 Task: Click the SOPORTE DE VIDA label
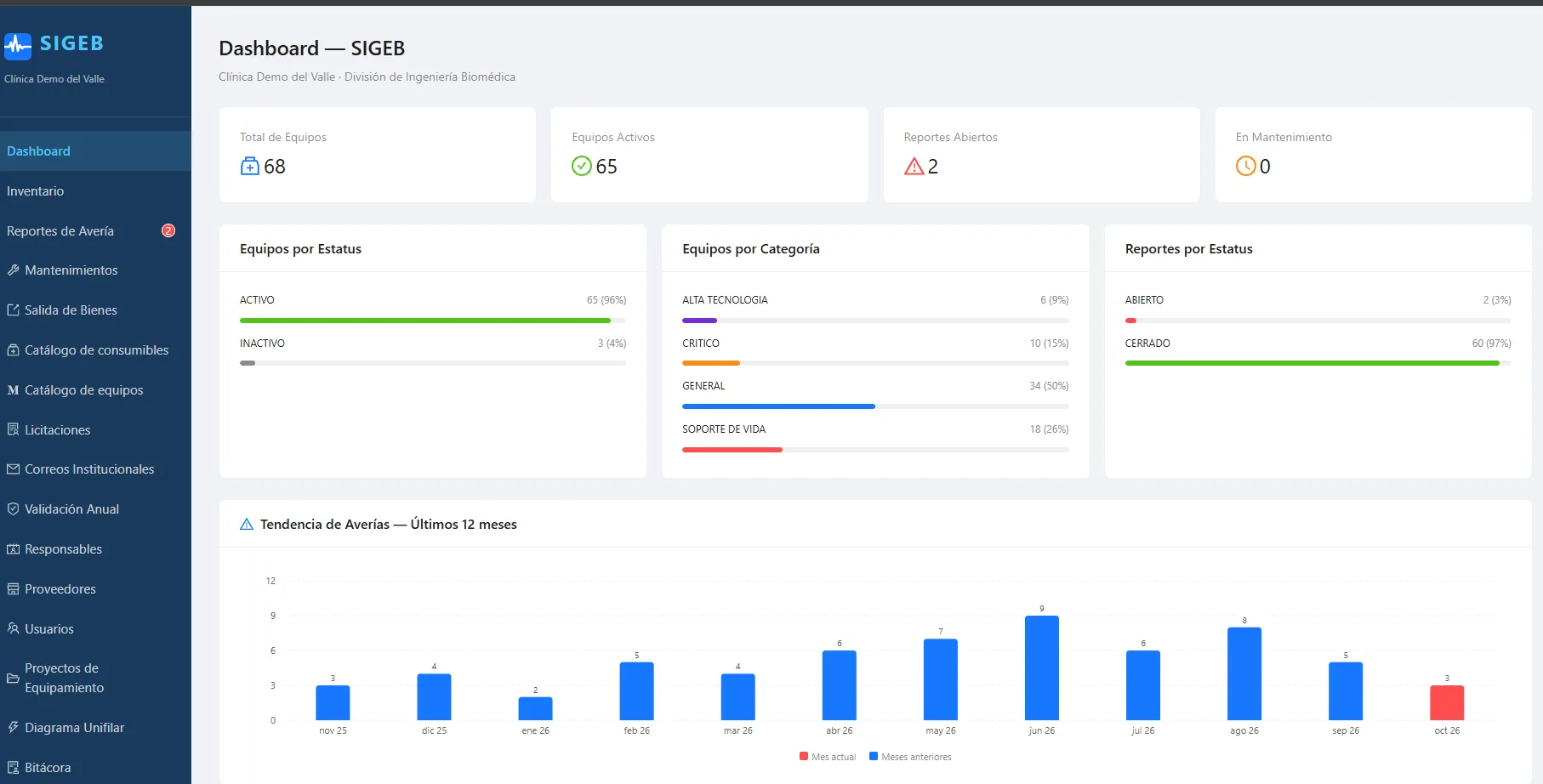click(724, 429)
